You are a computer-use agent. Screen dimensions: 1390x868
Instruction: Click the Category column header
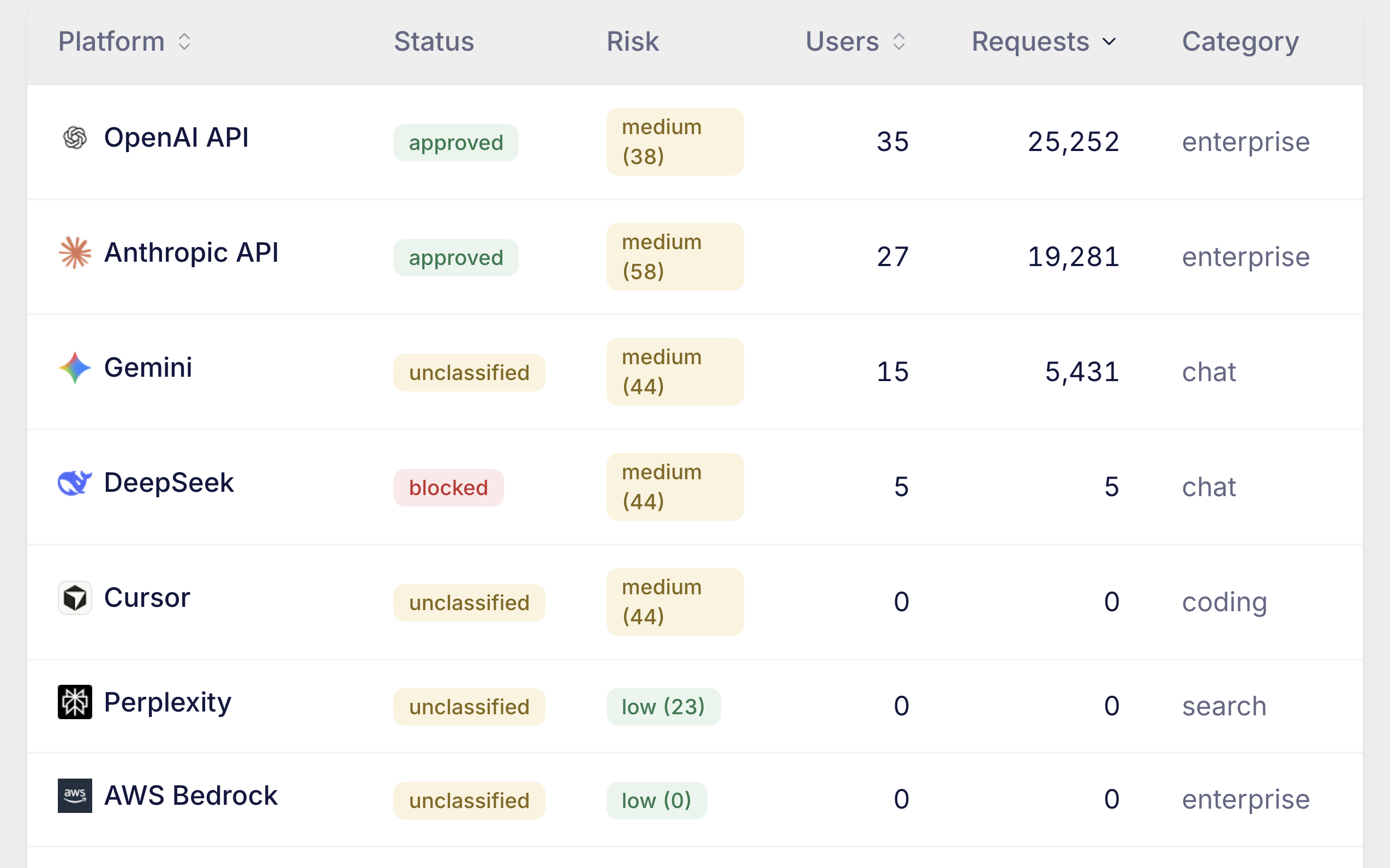tap(1240, 41)
